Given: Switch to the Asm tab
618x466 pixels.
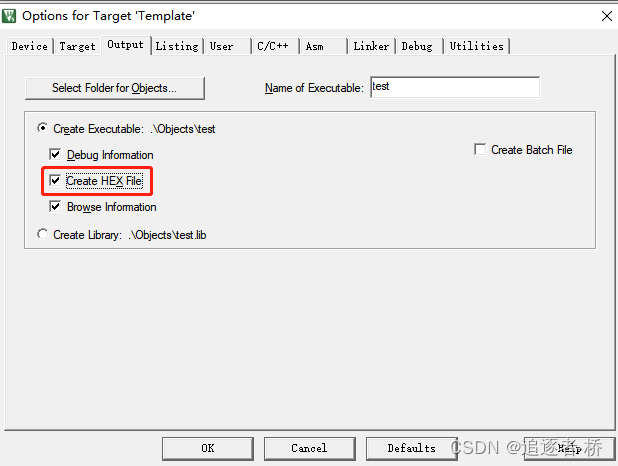Looking at the screenshot, I should [323, 47].
